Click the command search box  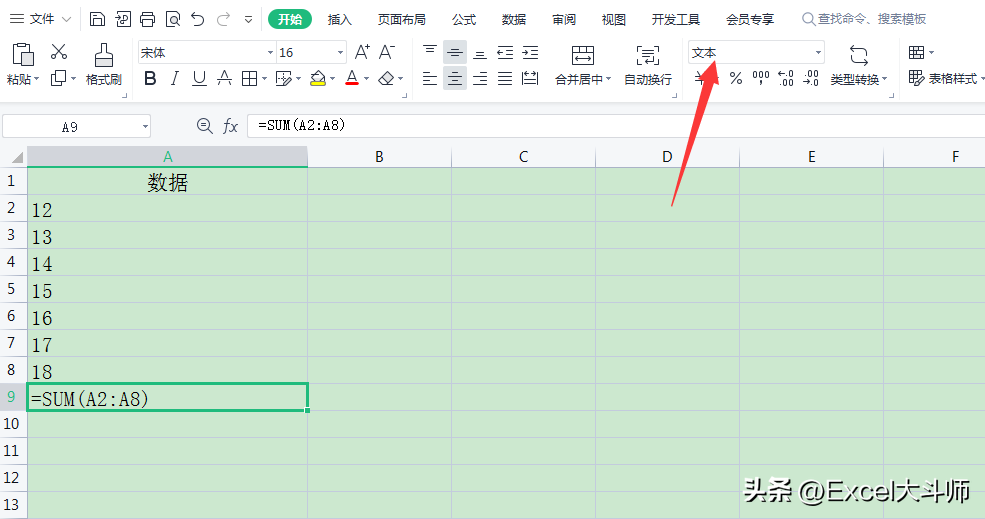tap(864, 19)
